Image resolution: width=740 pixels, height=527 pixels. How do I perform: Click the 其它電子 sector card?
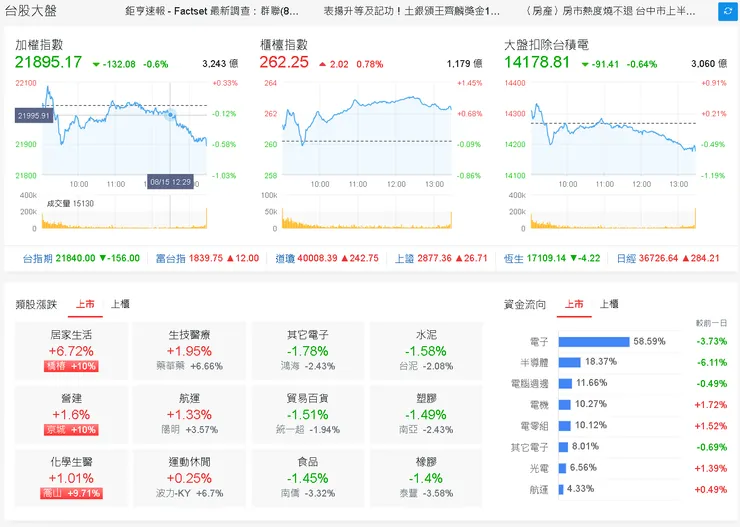pos(308,351)
